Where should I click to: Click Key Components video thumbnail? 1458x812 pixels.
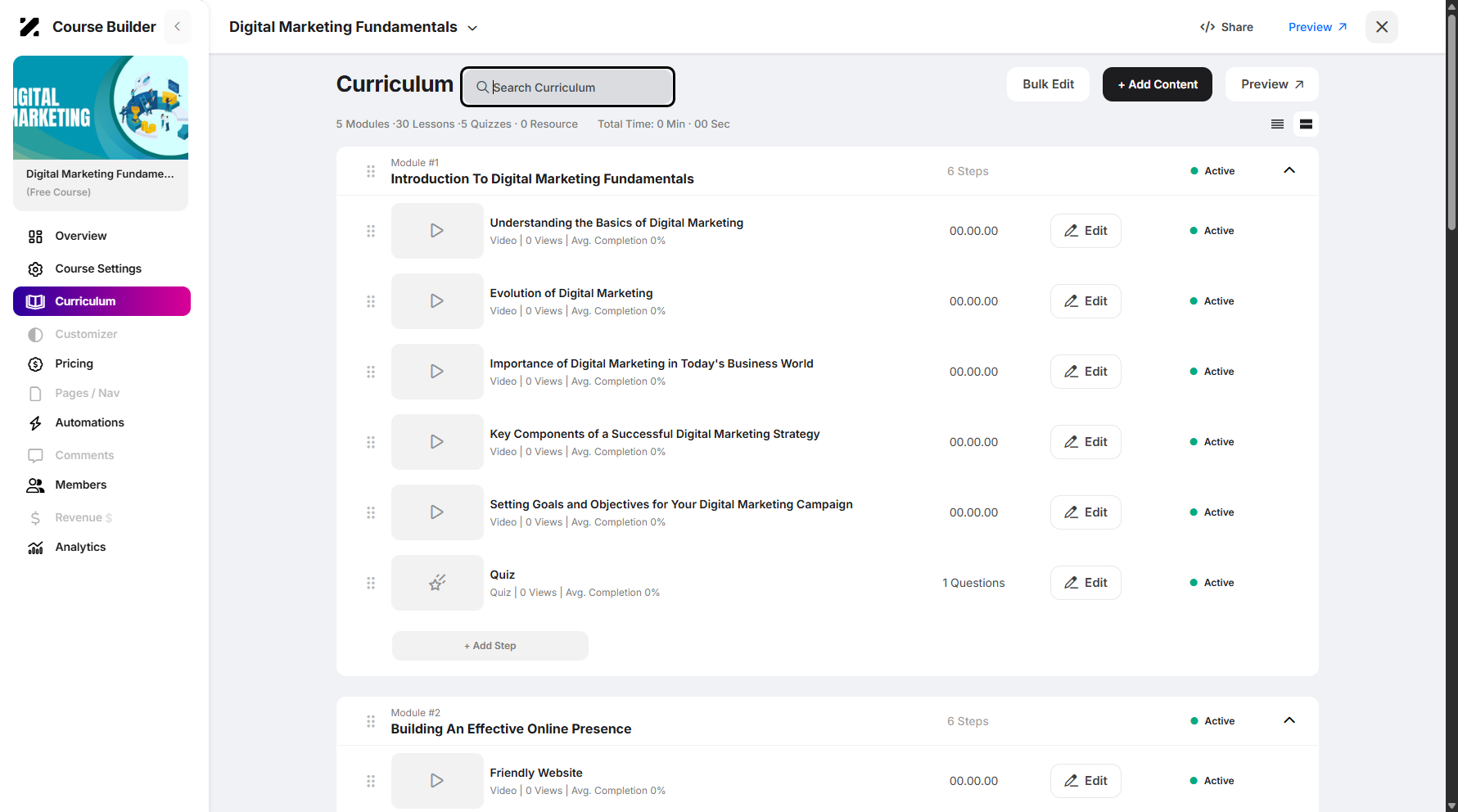coord(437,442)
